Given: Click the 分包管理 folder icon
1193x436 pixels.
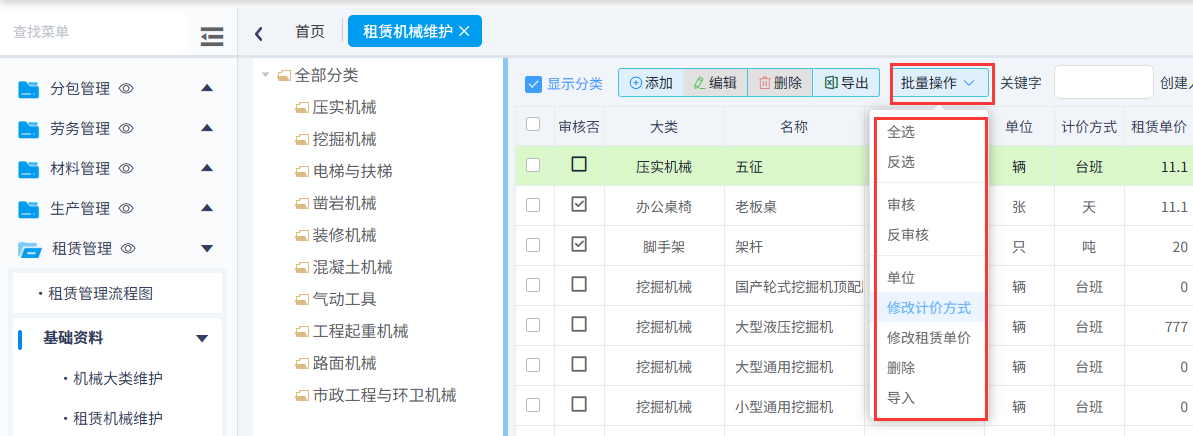Looking at the screenshot, I should pos(29,89).
